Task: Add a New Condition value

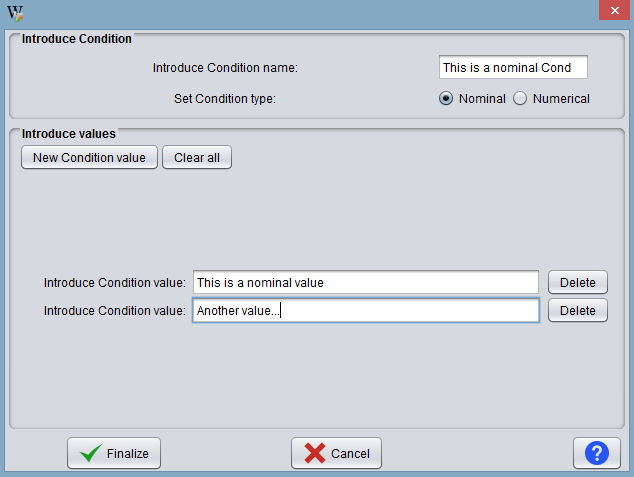Action: pyautogui.click(x=89, y=157)
